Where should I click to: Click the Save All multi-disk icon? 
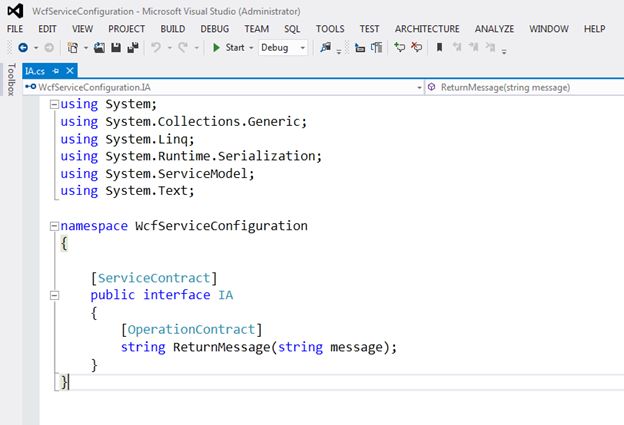133,48
